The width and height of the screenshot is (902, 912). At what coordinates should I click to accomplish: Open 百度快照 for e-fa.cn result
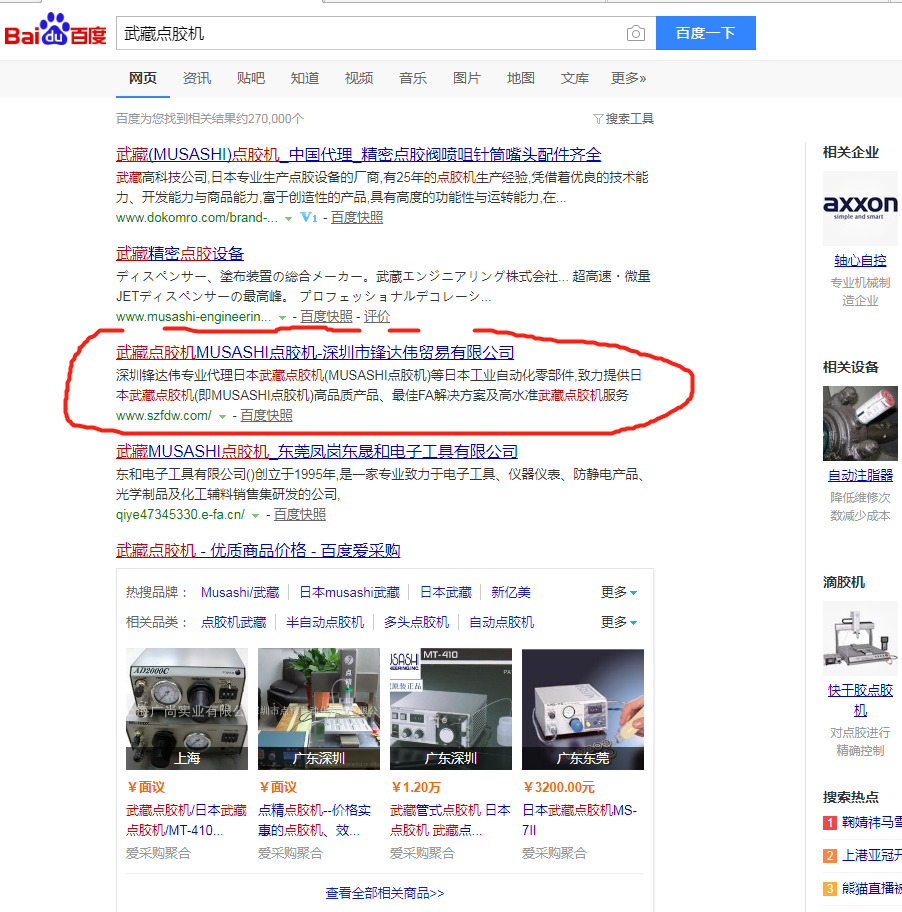tap(300, 514)
